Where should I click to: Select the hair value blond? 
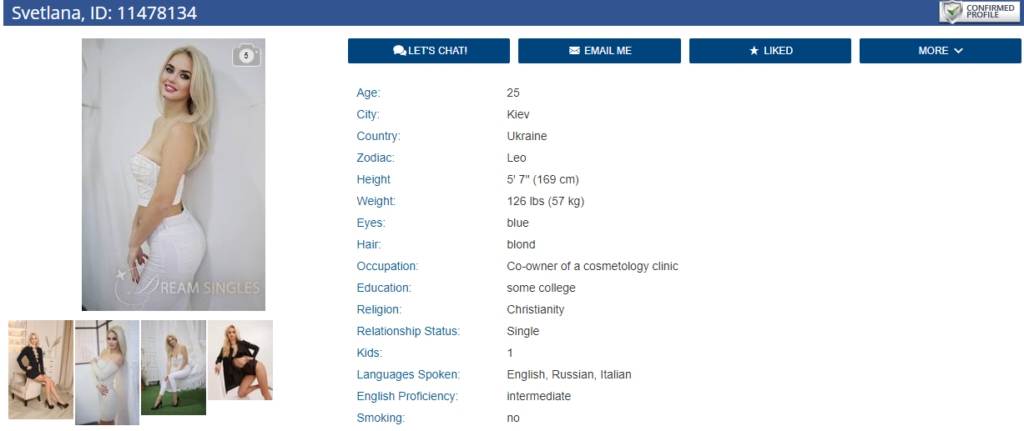520,244
